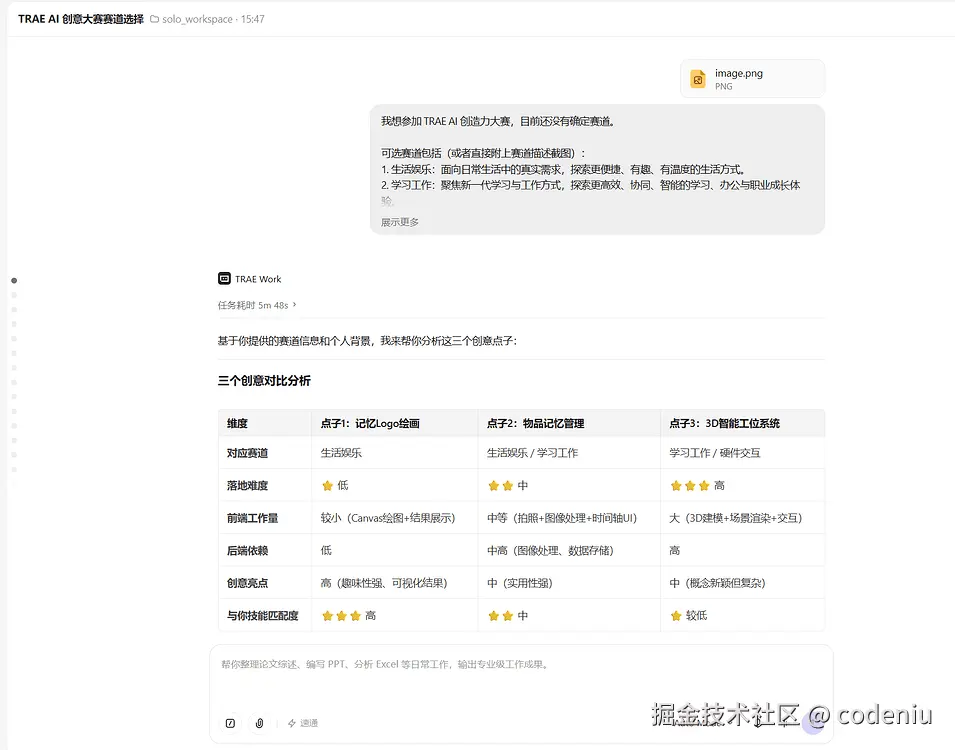Click the 与你技能匹配度 row label
Viewport: 955px width, 750px height.
coord(263,615)
